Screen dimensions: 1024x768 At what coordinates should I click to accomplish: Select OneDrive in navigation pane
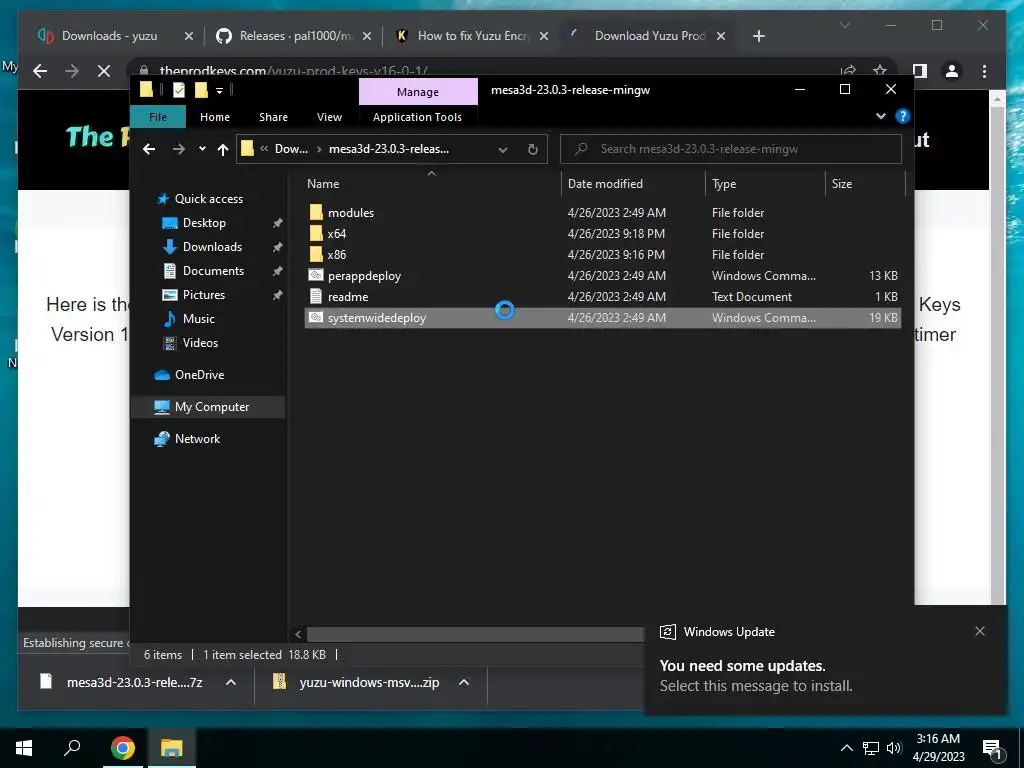(x=199, y=375)
